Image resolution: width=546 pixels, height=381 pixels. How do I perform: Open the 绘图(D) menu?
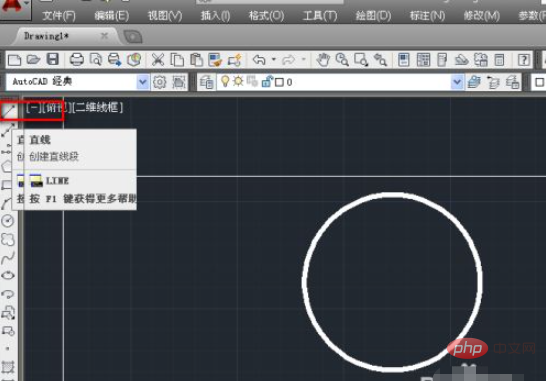pos(373,16)
